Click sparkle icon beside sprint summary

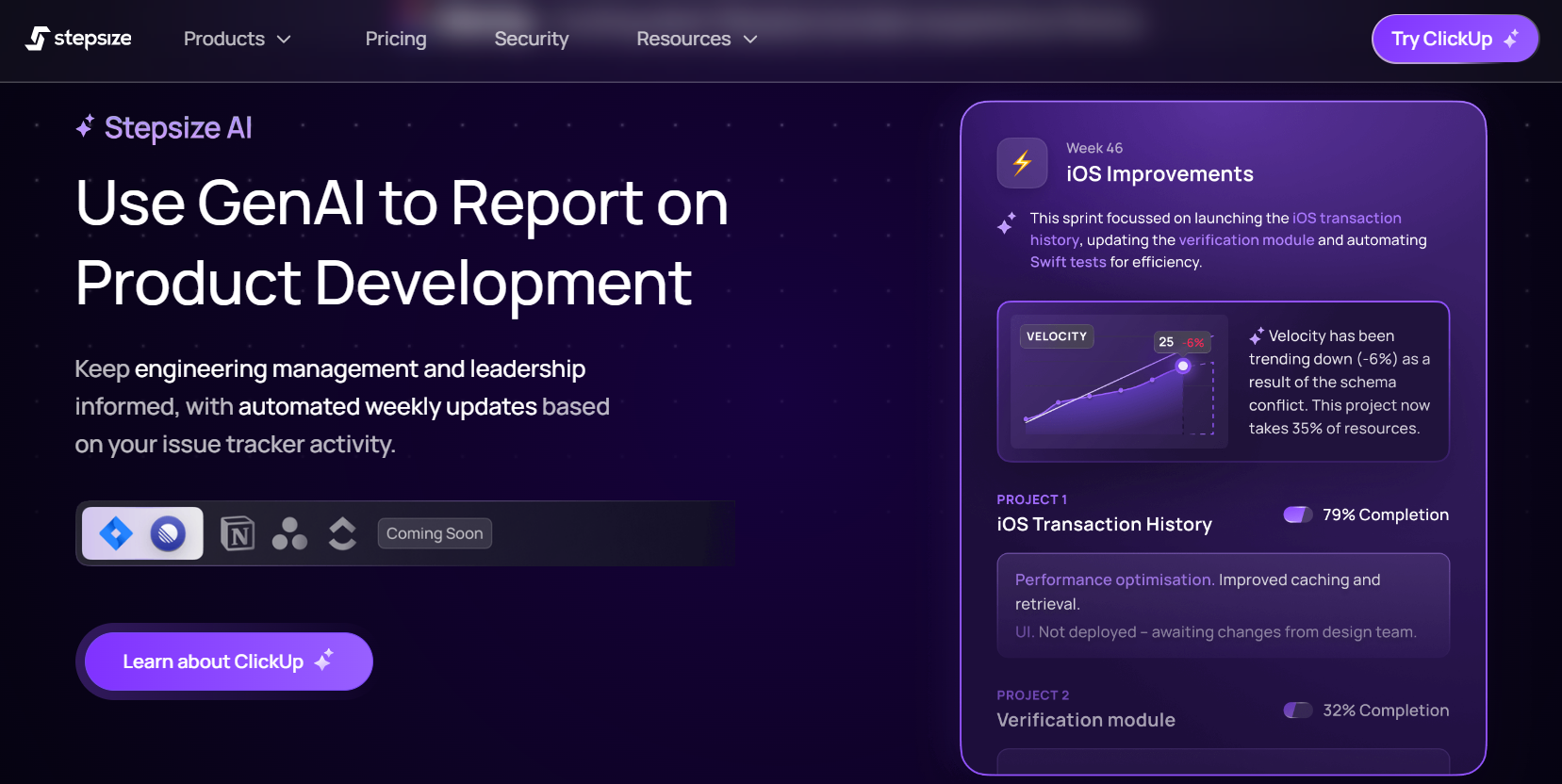1006,223
